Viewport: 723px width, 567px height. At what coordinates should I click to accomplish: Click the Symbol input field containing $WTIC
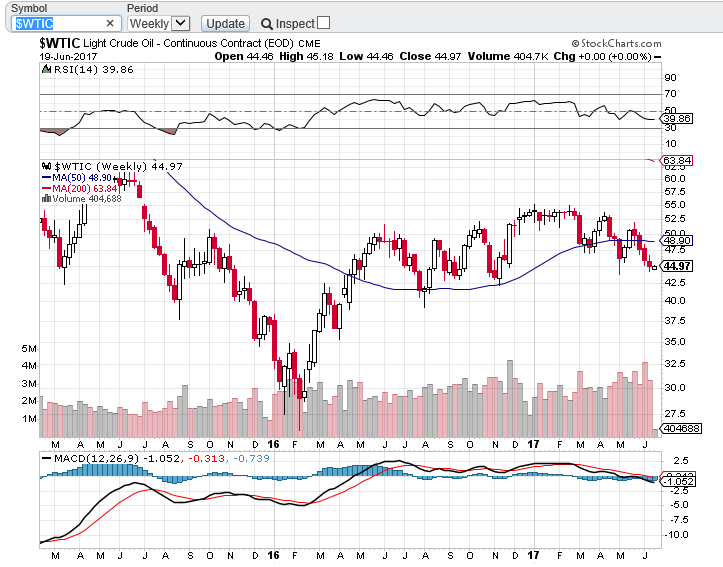coord(66,24)
